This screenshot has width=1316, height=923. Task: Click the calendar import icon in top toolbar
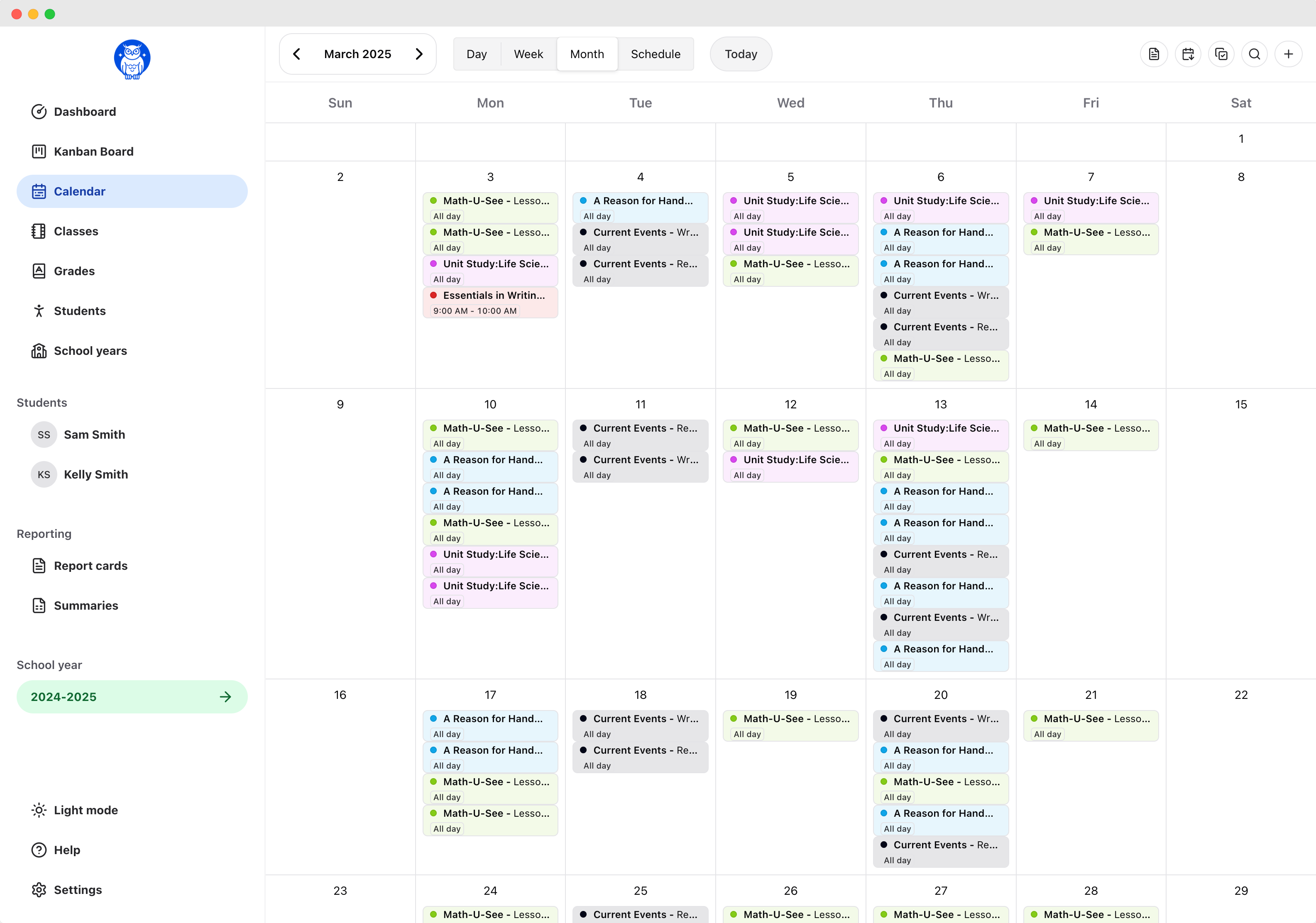[x=1188, y=54]
